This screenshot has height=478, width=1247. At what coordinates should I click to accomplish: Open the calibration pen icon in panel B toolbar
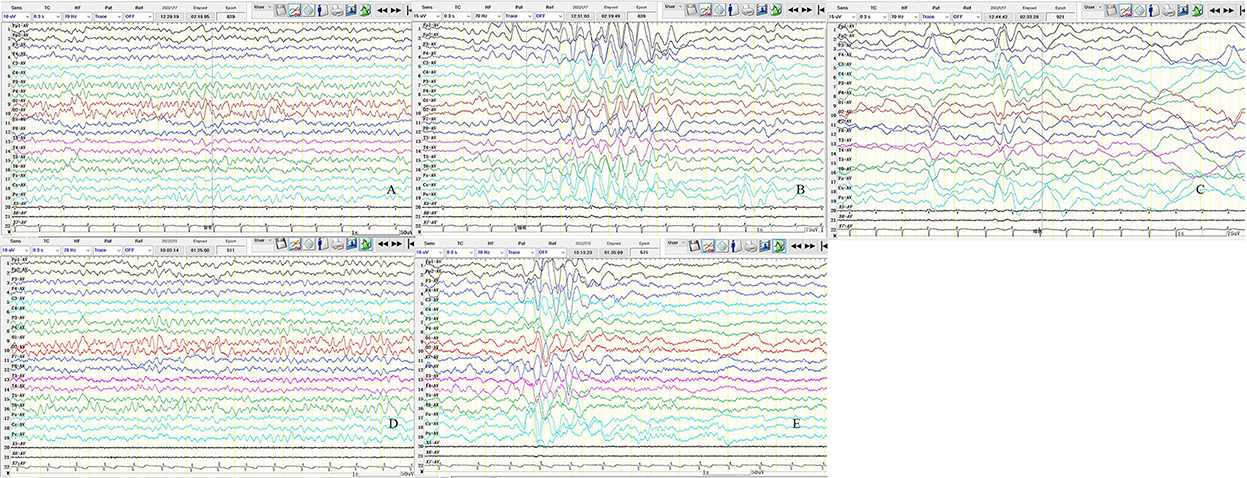point(705,8)
